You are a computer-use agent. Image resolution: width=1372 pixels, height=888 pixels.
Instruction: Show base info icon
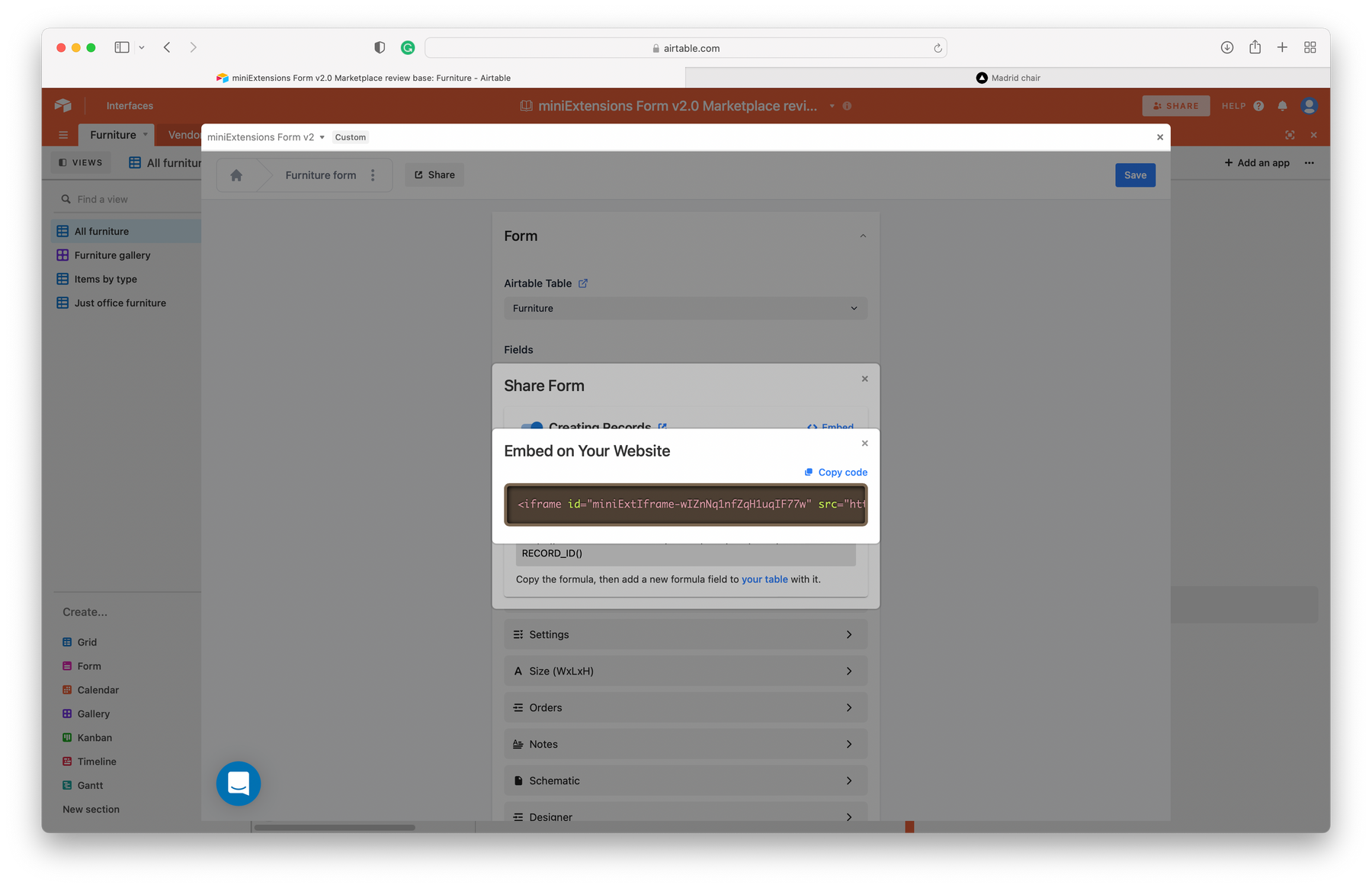[847, 106]
